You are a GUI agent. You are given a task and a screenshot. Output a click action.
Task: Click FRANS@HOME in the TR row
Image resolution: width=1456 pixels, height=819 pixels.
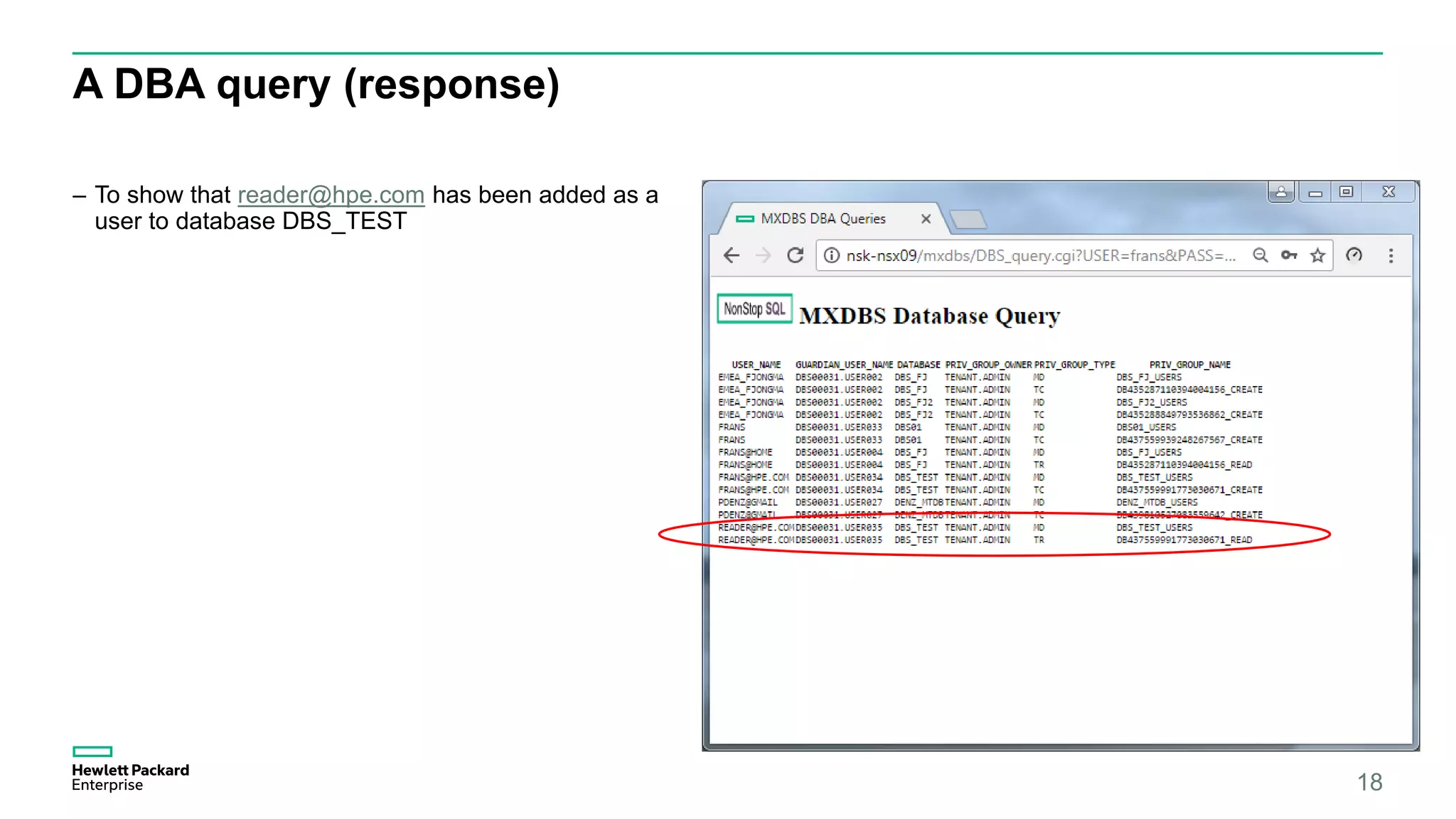tap(745, 465)
